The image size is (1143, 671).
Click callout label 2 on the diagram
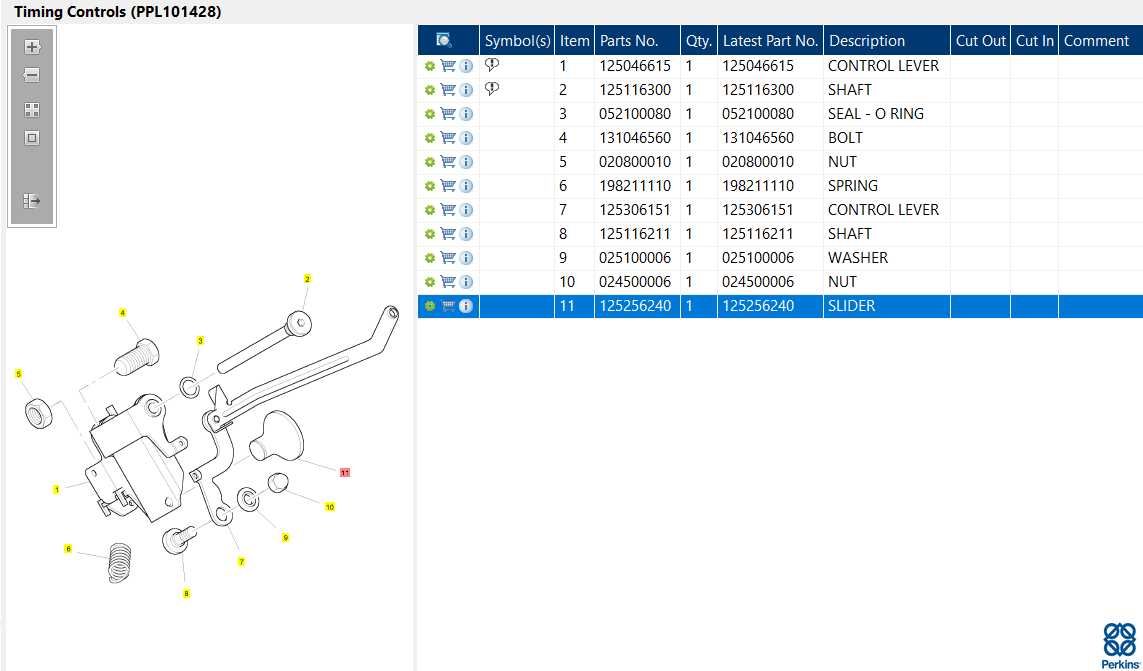coord(307,279)
